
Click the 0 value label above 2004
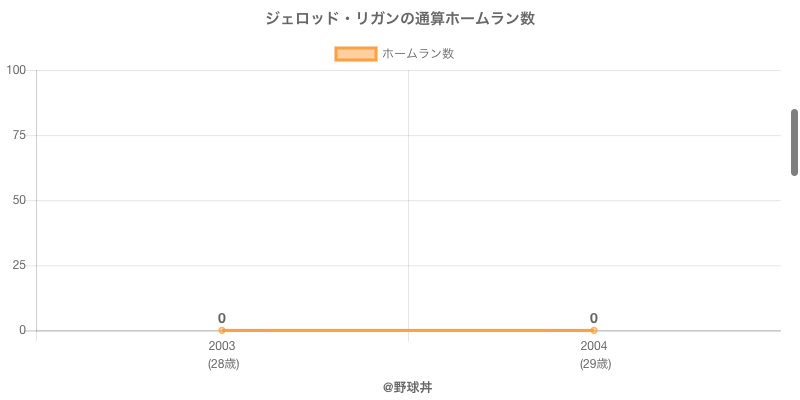click(594, 318)
